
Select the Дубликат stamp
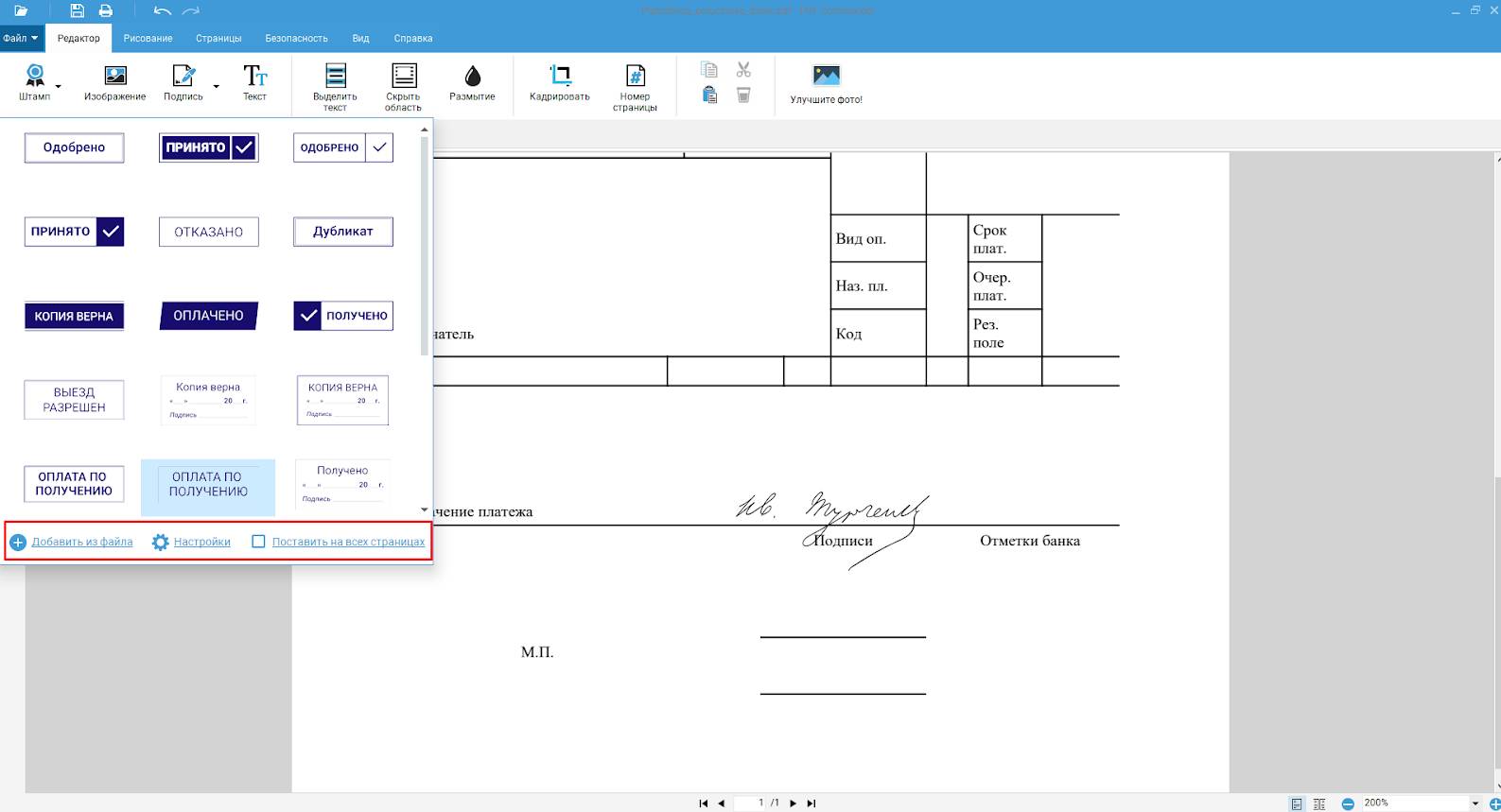coord(343,232)
